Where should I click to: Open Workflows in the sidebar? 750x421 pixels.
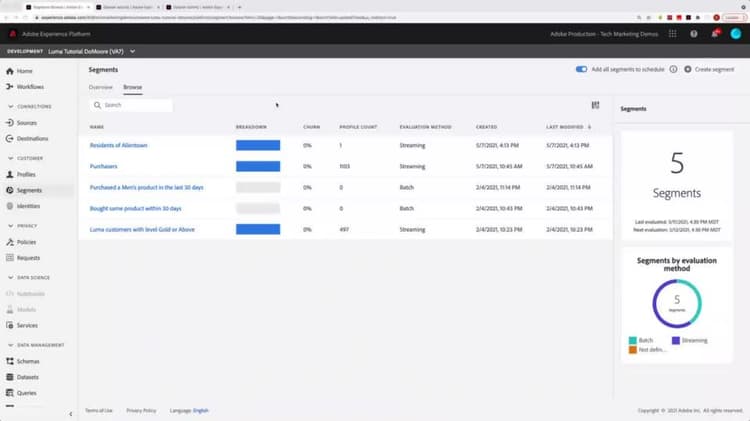[x=25, y=87]
